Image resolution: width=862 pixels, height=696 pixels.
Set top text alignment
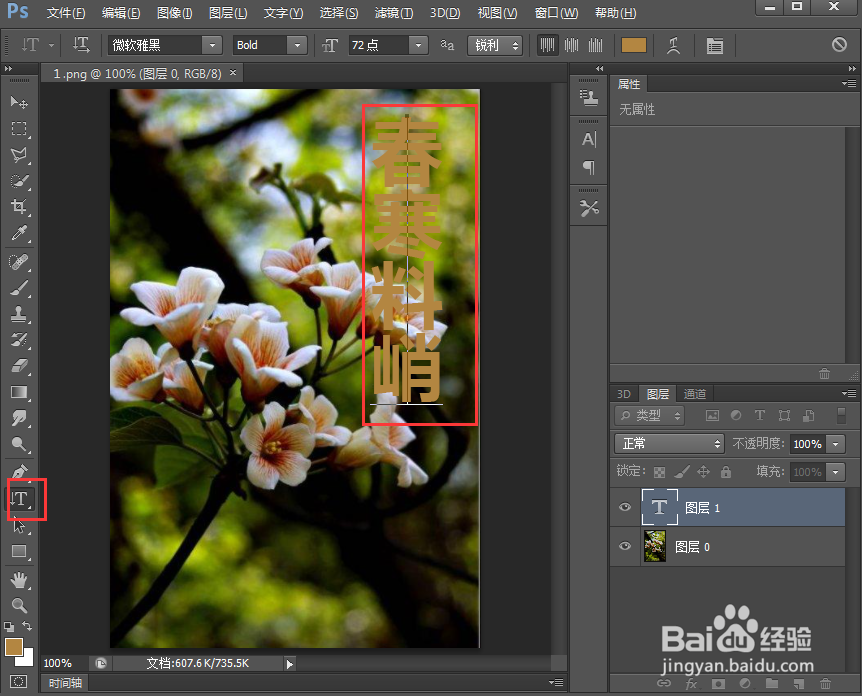coord(547,45)
